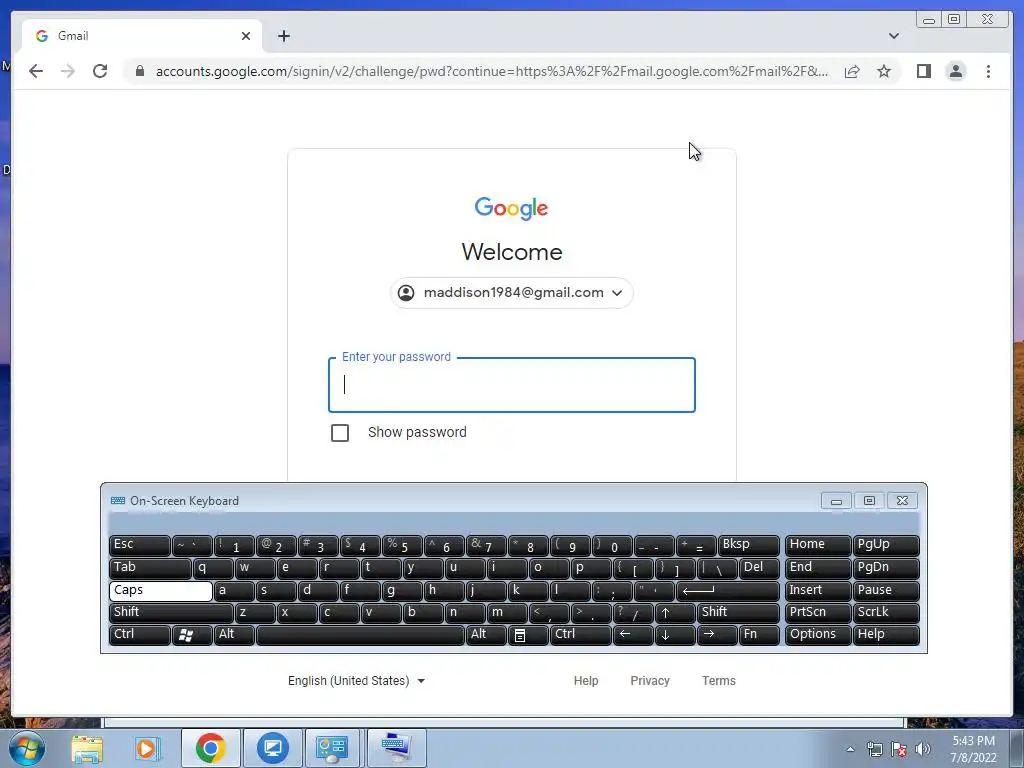Show hidden tray icons arrow
This screenshot has width=1024, height=768.
pyautogui.click(x=850, y=749)
